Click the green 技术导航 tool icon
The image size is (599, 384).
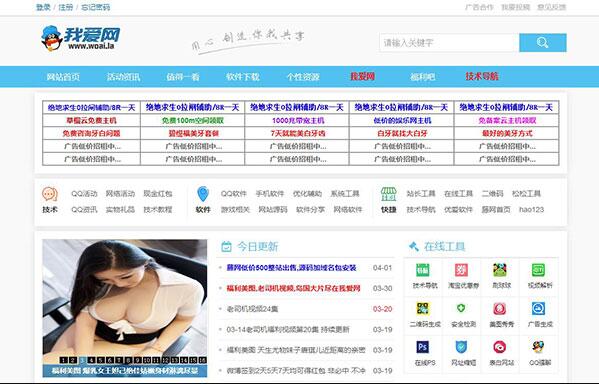423,270
